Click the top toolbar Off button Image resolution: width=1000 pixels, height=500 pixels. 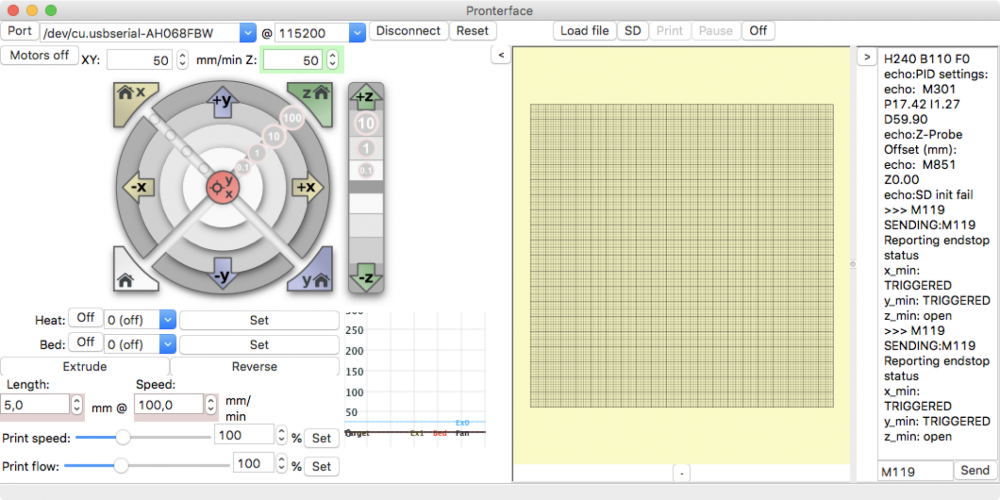758,31
